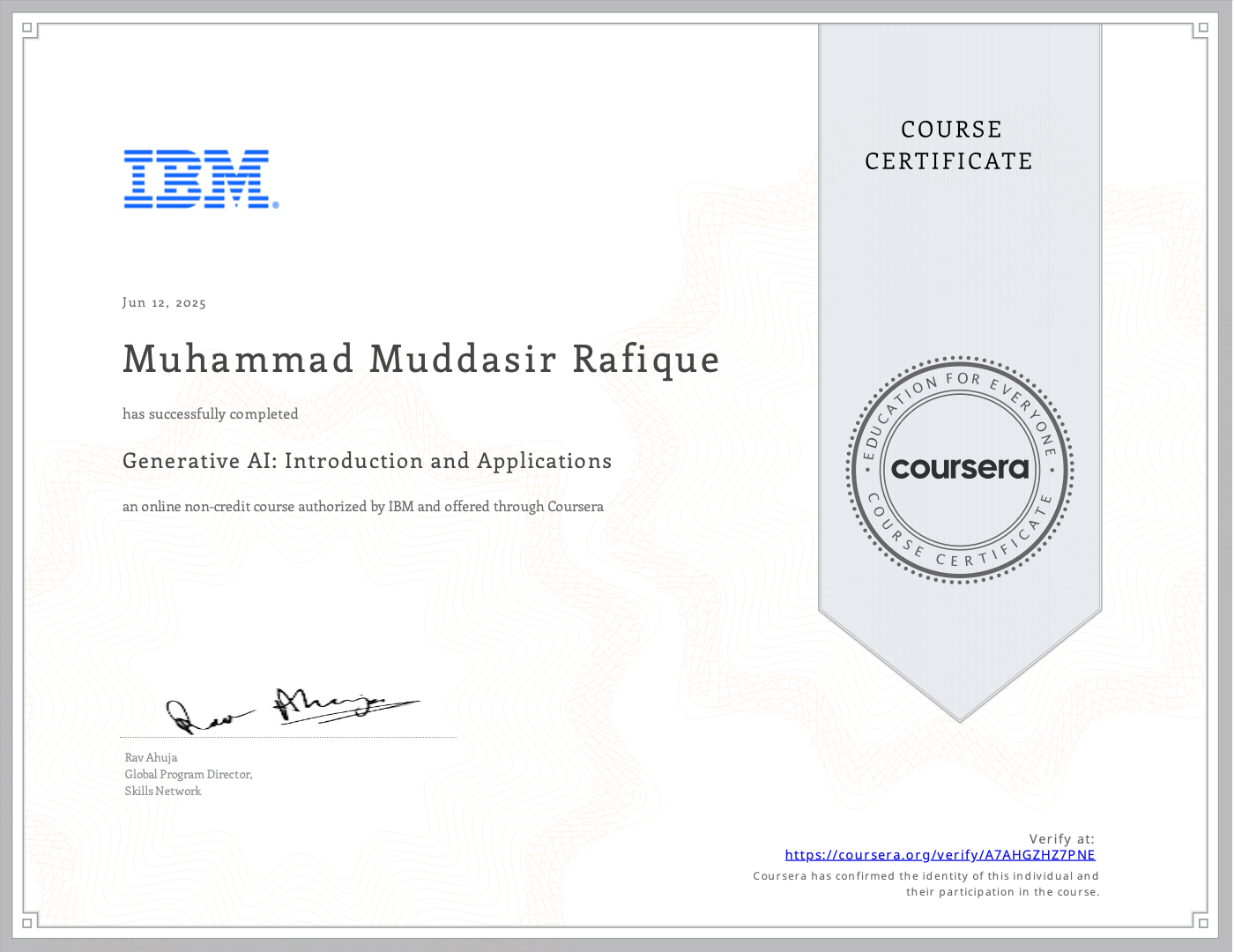The height and width of the screenshot is (952, 1234).
Task: Select the name Muhammad Muddasir Rafique
Action: 420,360
